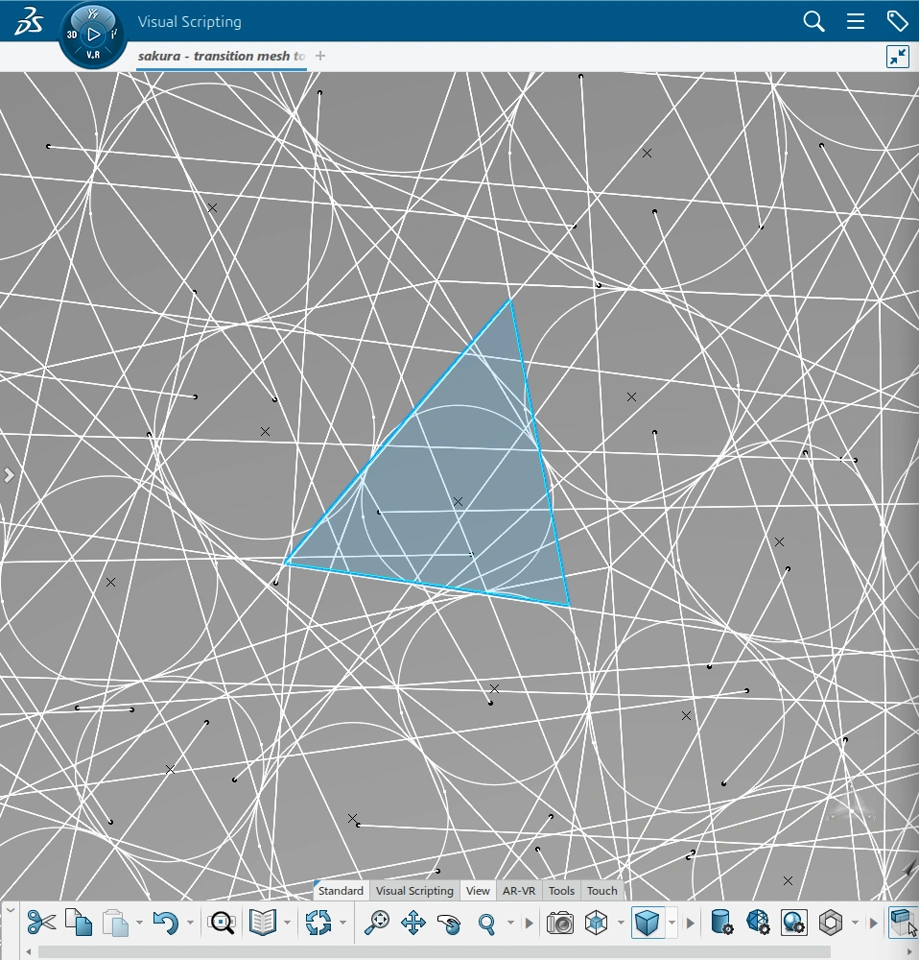The height and width of the screenshot is (960, 919).
Task: Click the layered box icon in toolbar's last slot
Action: (x=903, y=922)
